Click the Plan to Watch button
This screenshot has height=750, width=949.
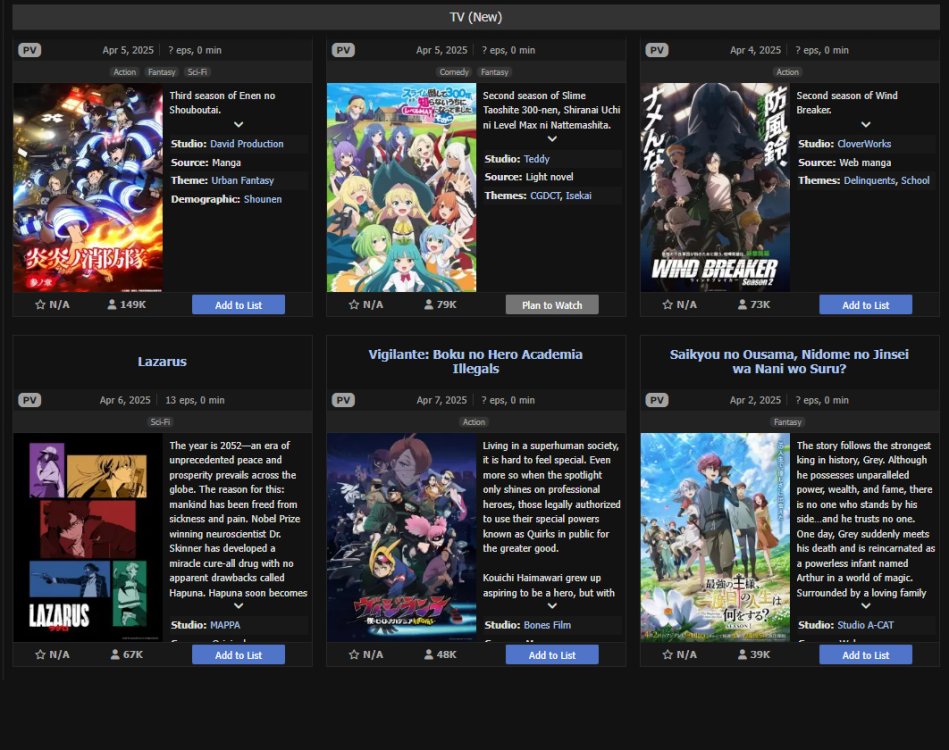pos(552,304)
